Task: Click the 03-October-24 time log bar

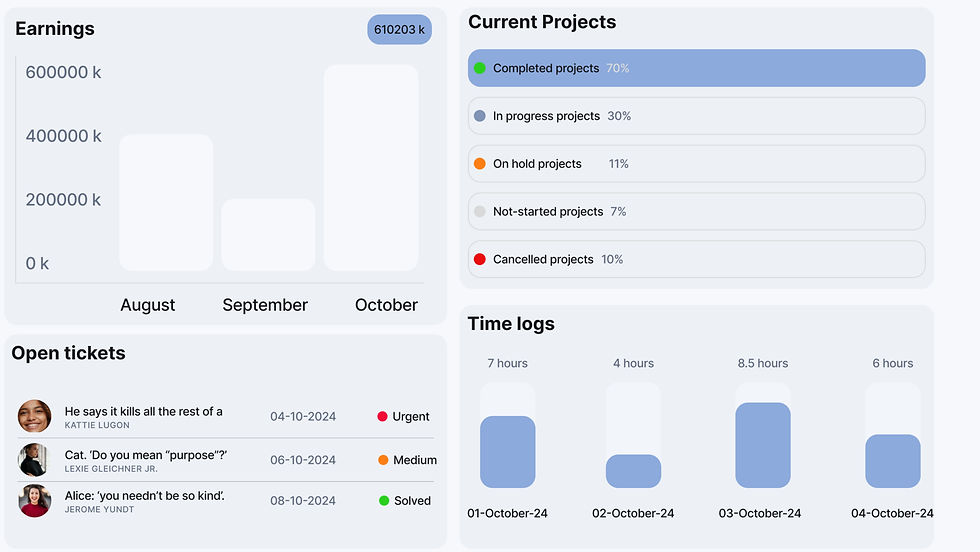Action: pos(762,445)
